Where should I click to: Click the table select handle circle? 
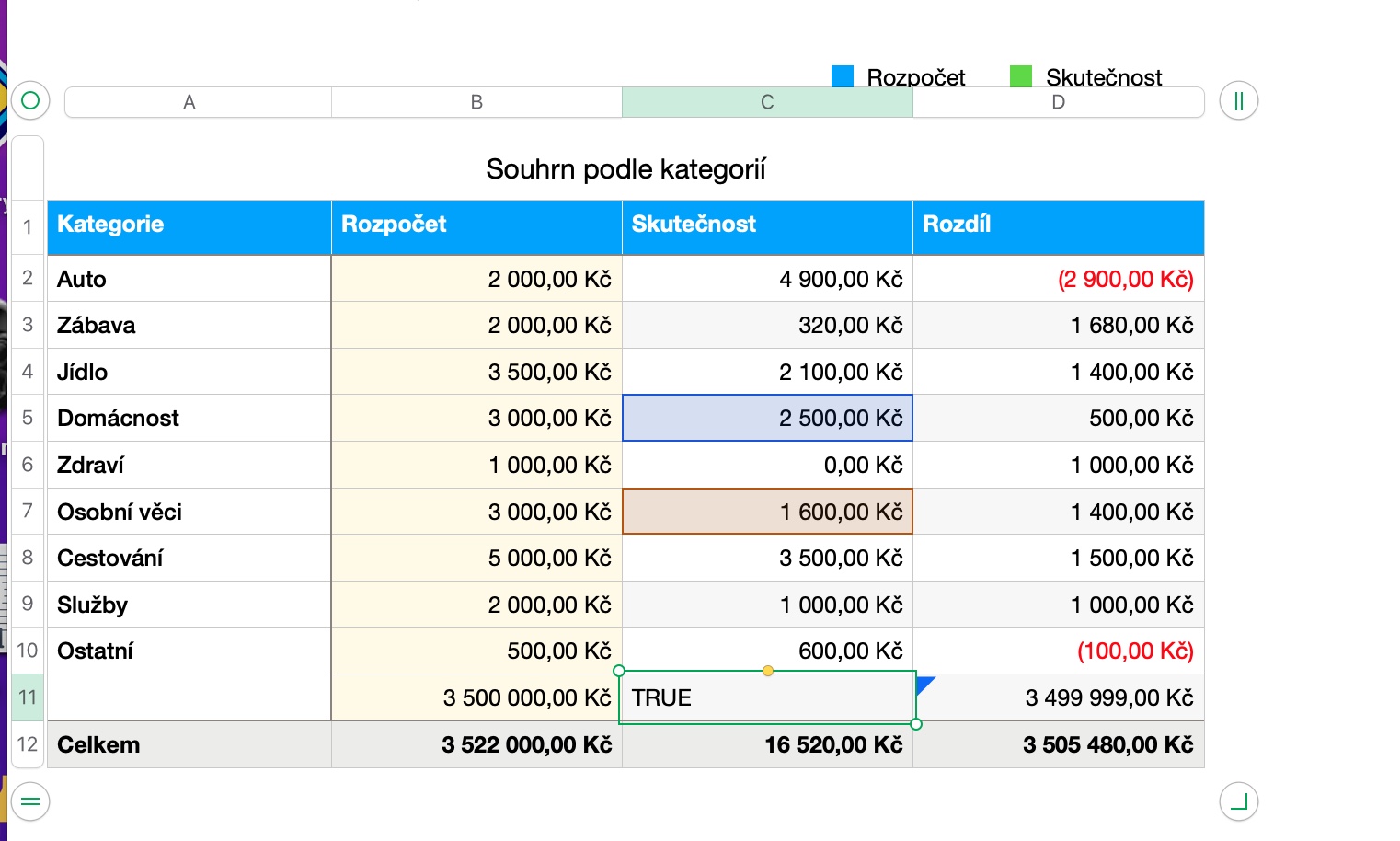point(30,100)
